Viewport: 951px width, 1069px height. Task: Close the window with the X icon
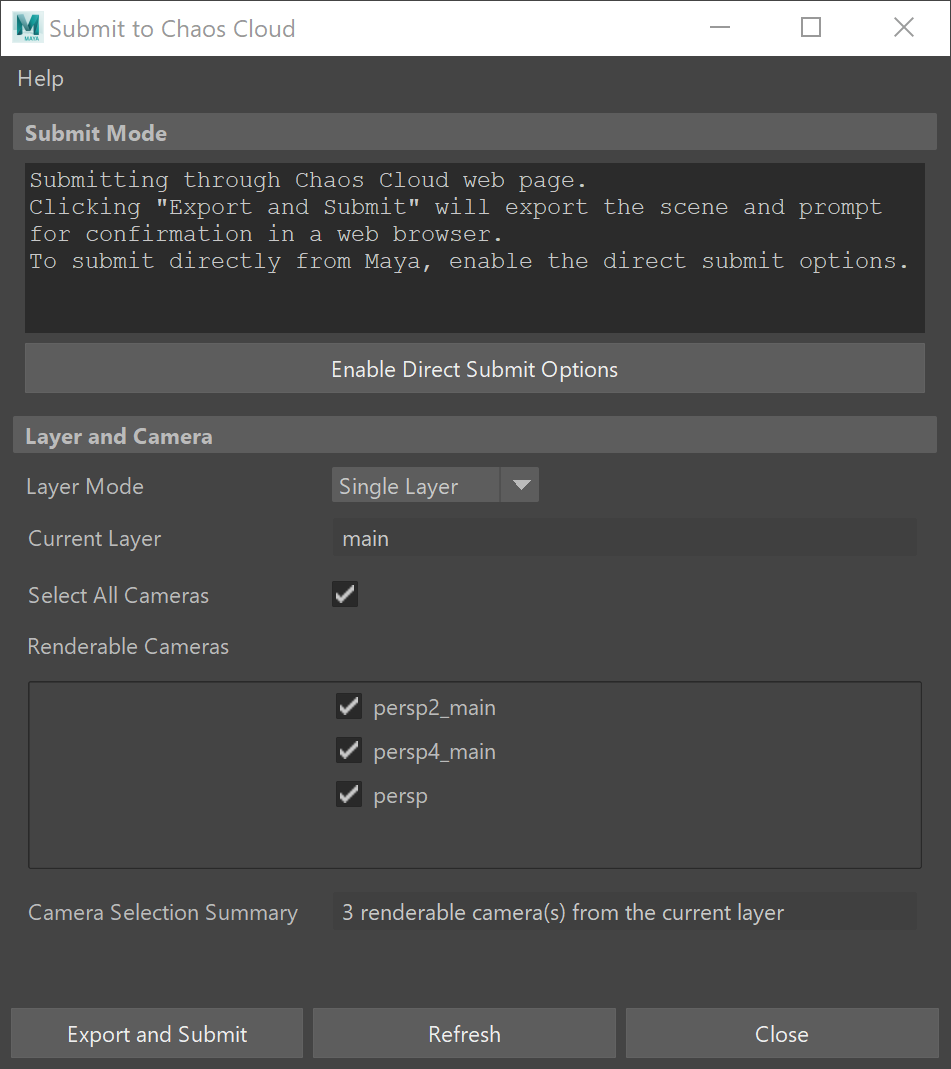(904, 27)
